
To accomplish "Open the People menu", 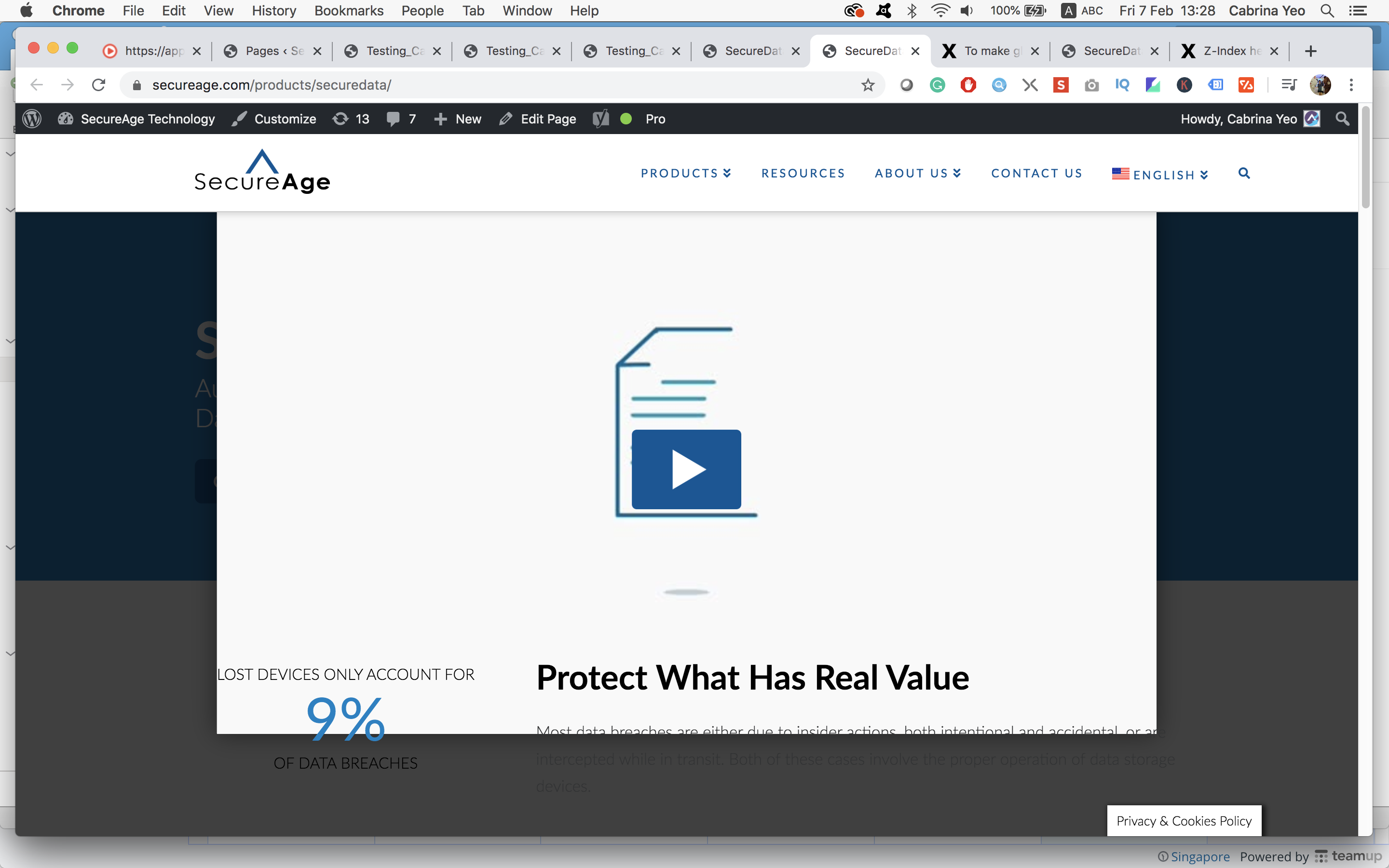I will point(422,10).
